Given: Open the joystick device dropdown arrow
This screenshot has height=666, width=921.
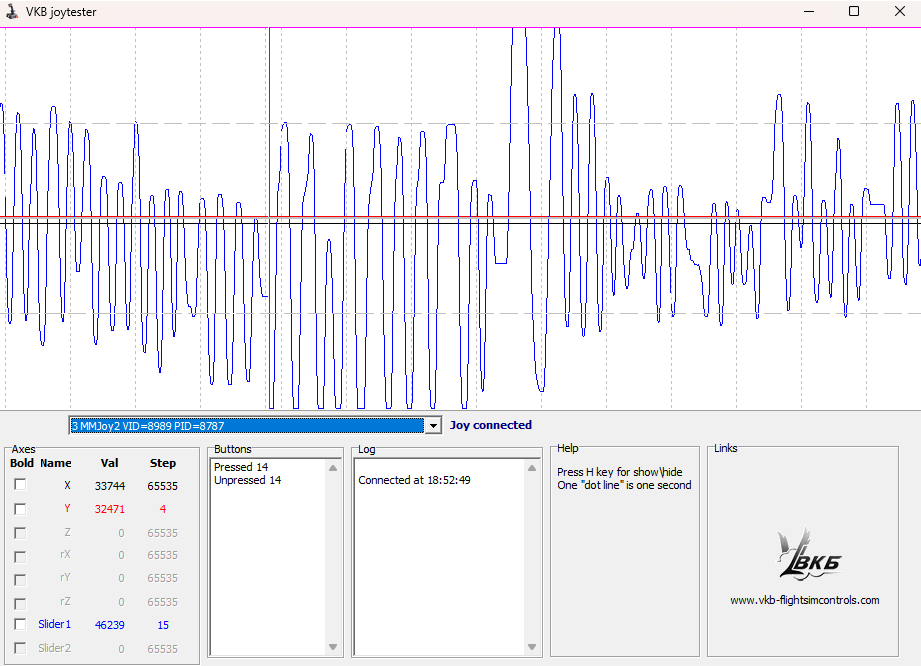Looking at the screenshot, I should [432, 426].
